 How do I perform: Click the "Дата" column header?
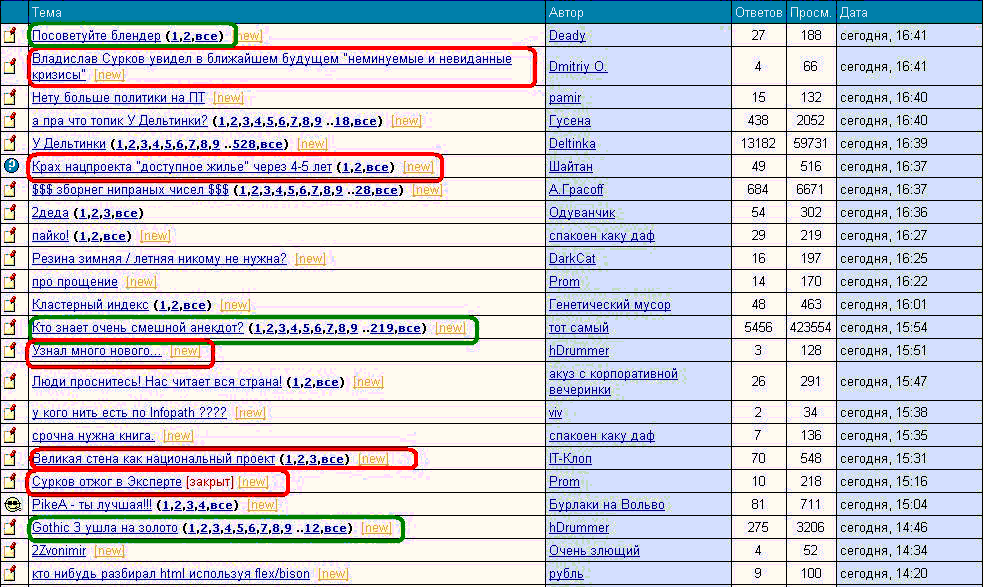click(x=854, y=13)
